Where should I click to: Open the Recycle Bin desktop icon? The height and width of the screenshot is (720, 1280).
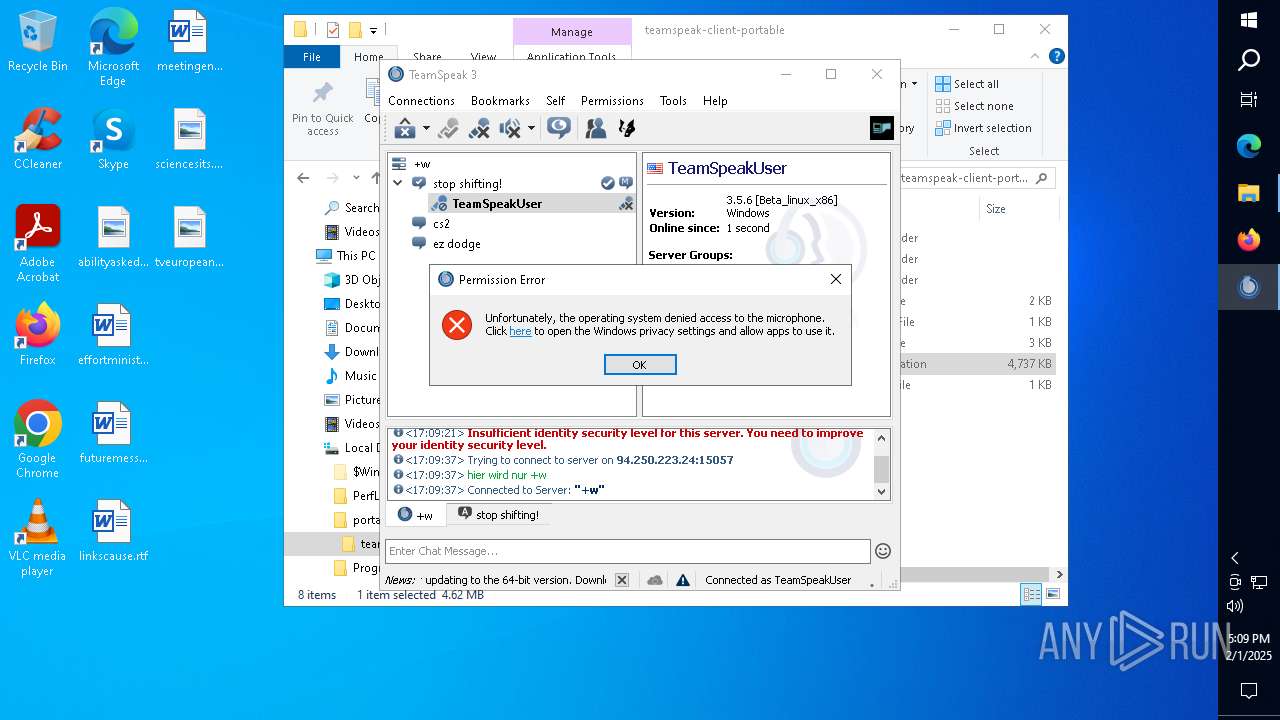point(37,42)
